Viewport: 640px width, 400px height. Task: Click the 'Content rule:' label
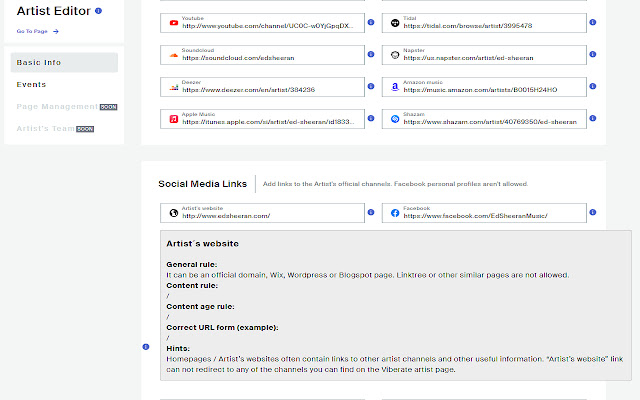click(x=192, y=286)
